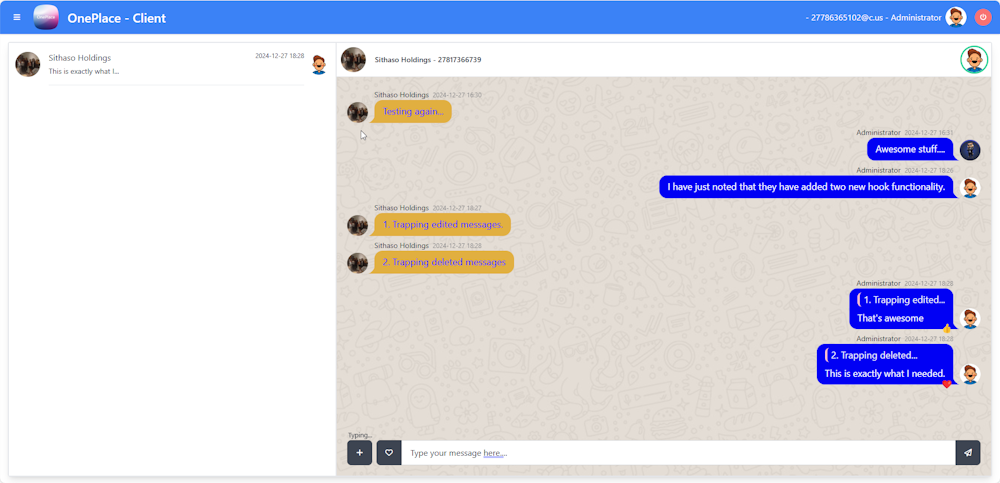Click the 'Typing...' status indicator
This screenshot has width=1000, height=483.
click(x=360, y=435)
